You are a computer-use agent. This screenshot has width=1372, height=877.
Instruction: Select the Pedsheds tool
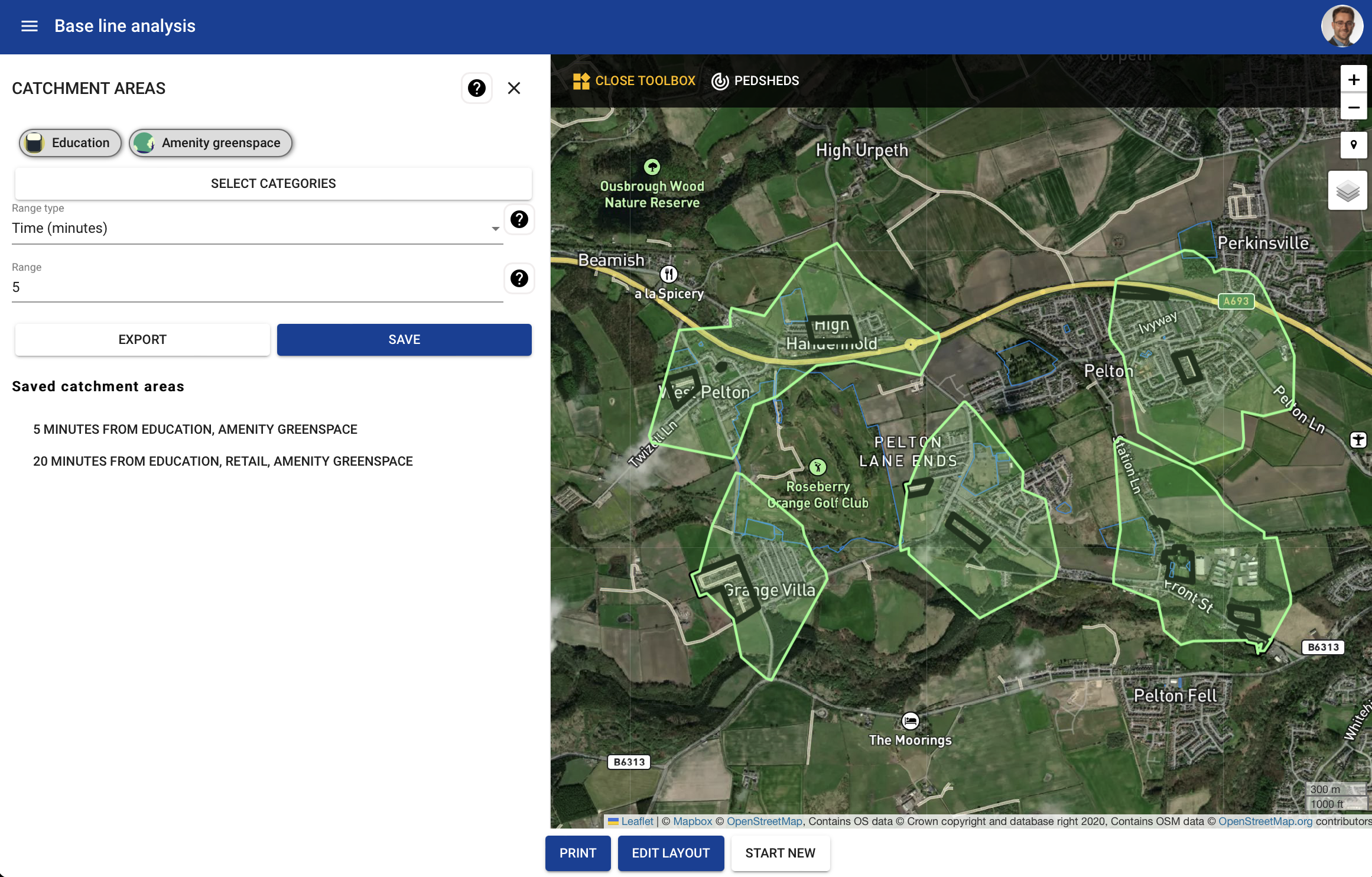pos(755,81)
